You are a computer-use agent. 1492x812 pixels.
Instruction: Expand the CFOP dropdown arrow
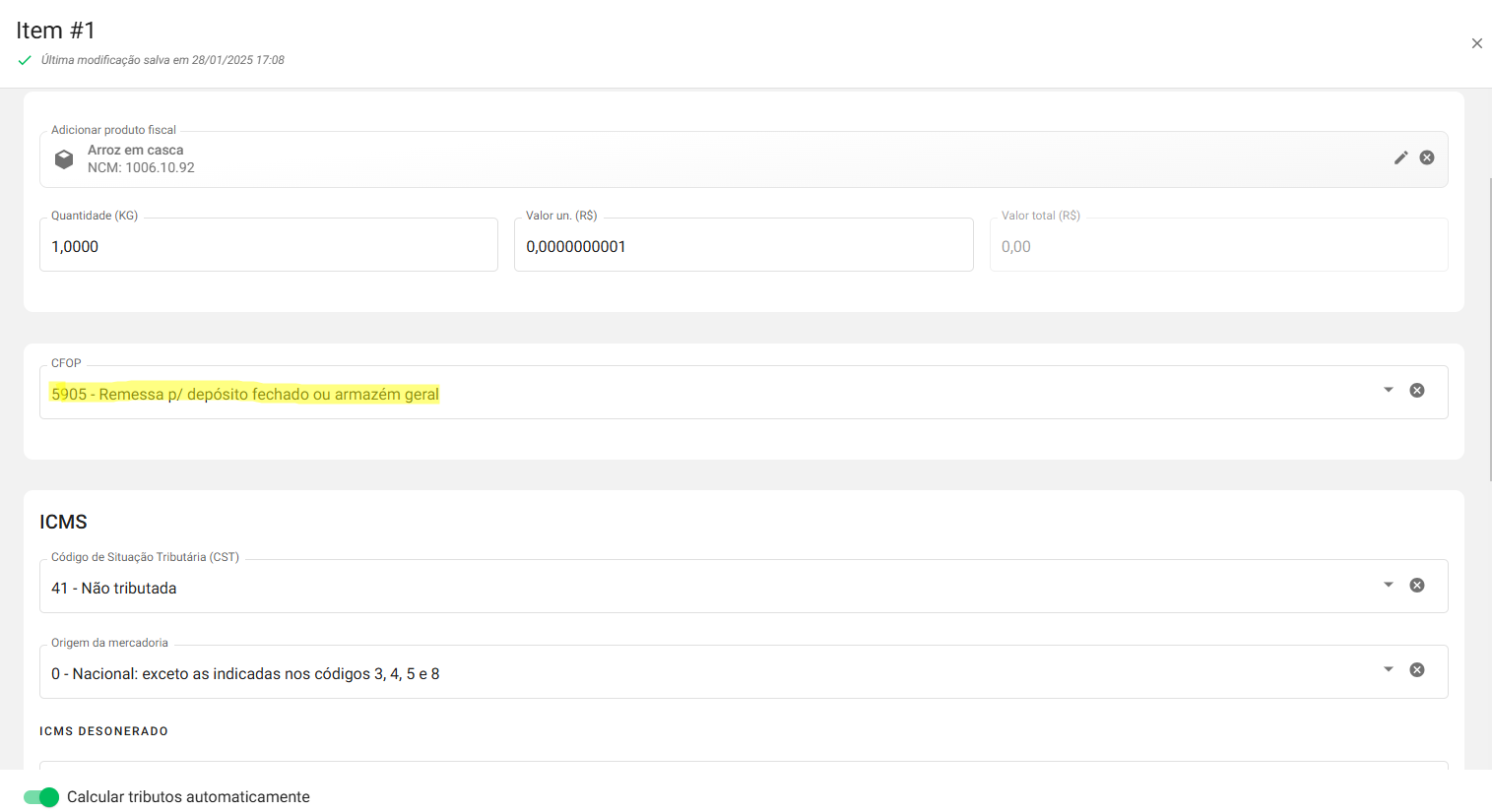(1389, 390)
